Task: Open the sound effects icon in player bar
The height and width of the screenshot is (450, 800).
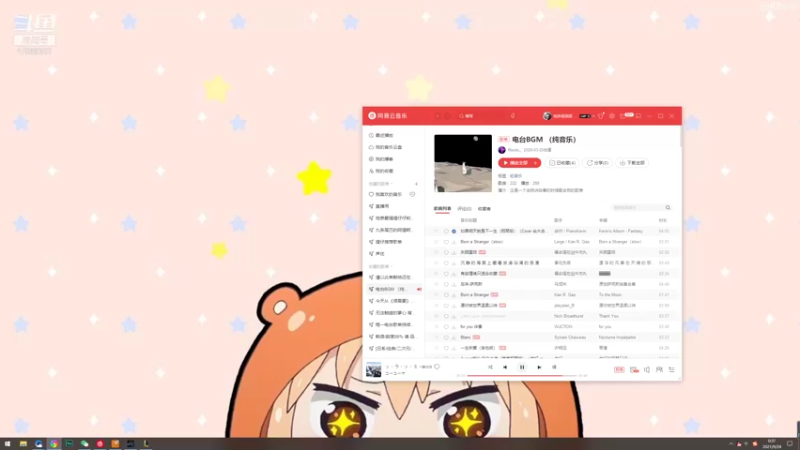Action: click(634, 369)
